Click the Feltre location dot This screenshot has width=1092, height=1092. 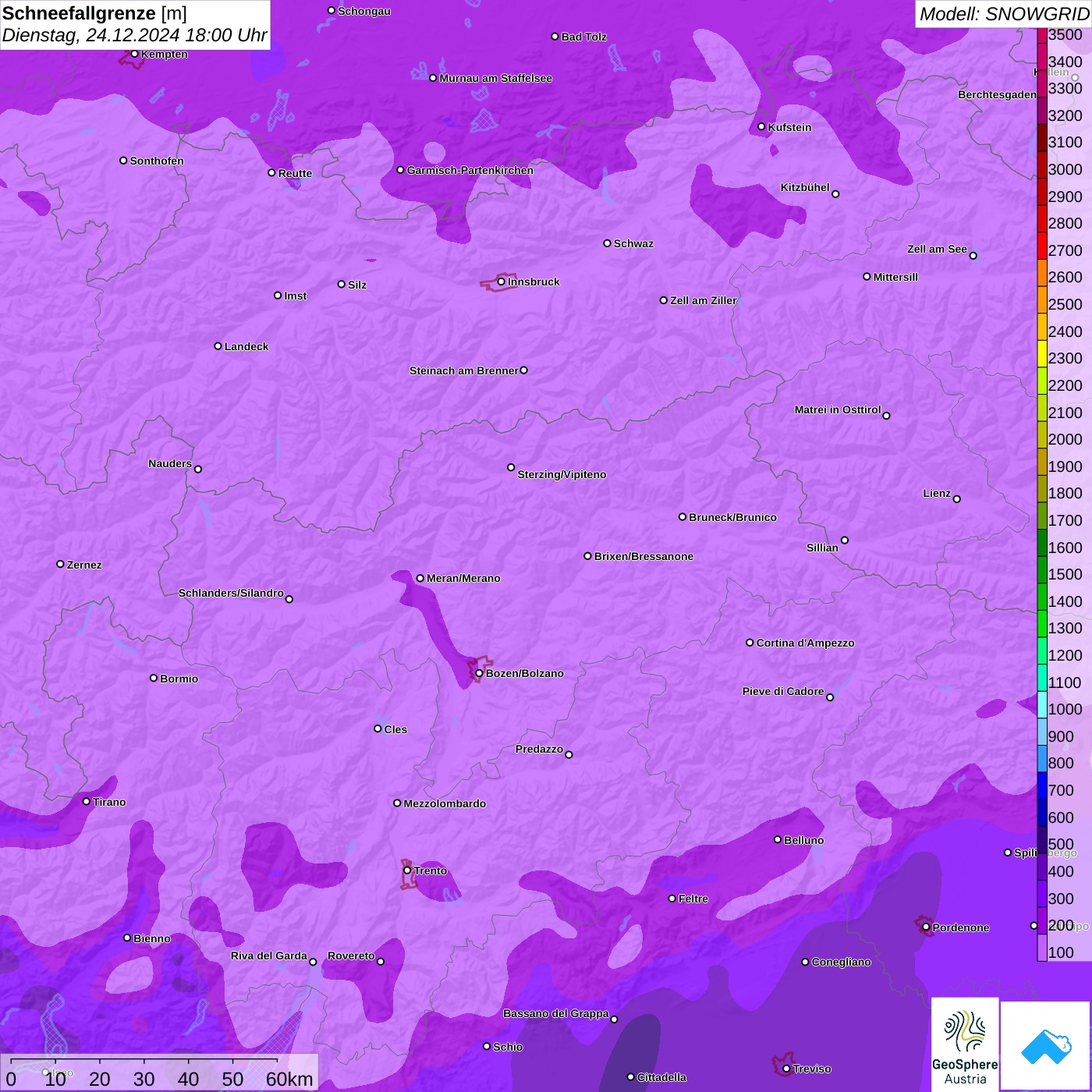point(672,899)
